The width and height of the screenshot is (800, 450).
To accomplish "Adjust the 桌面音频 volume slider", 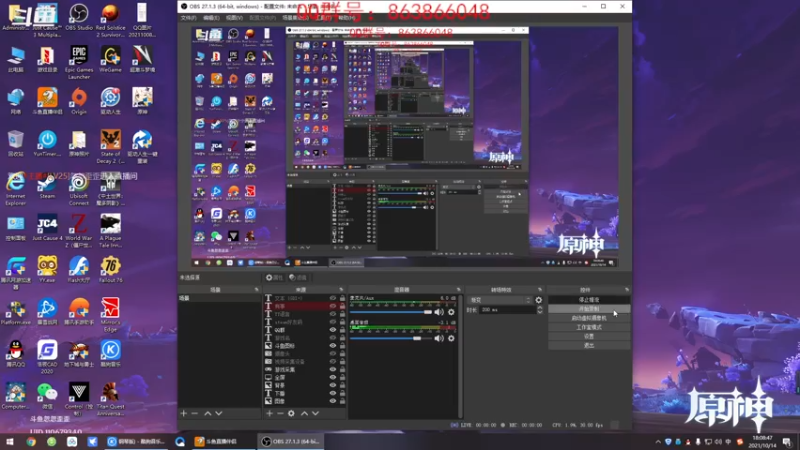I will coord(391,338).
